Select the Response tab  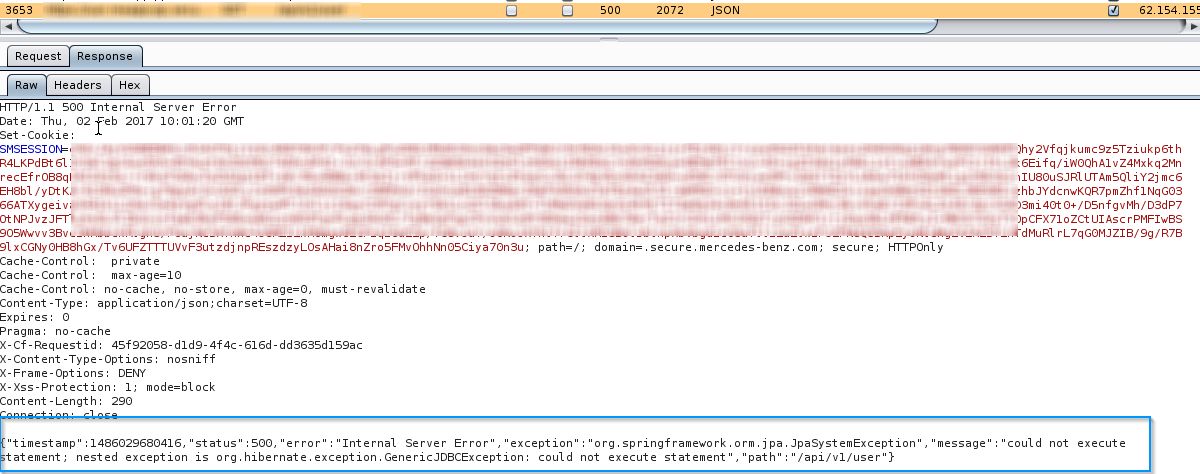point(105,56)
